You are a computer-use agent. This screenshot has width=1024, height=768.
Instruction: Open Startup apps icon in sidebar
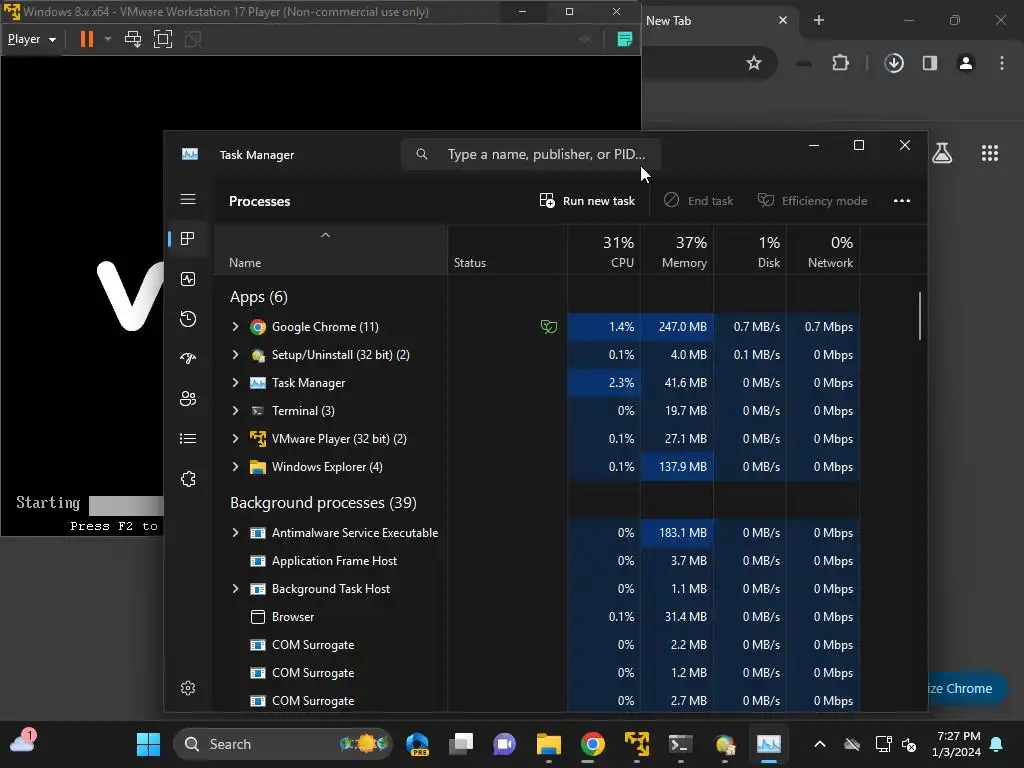(188, 358)
